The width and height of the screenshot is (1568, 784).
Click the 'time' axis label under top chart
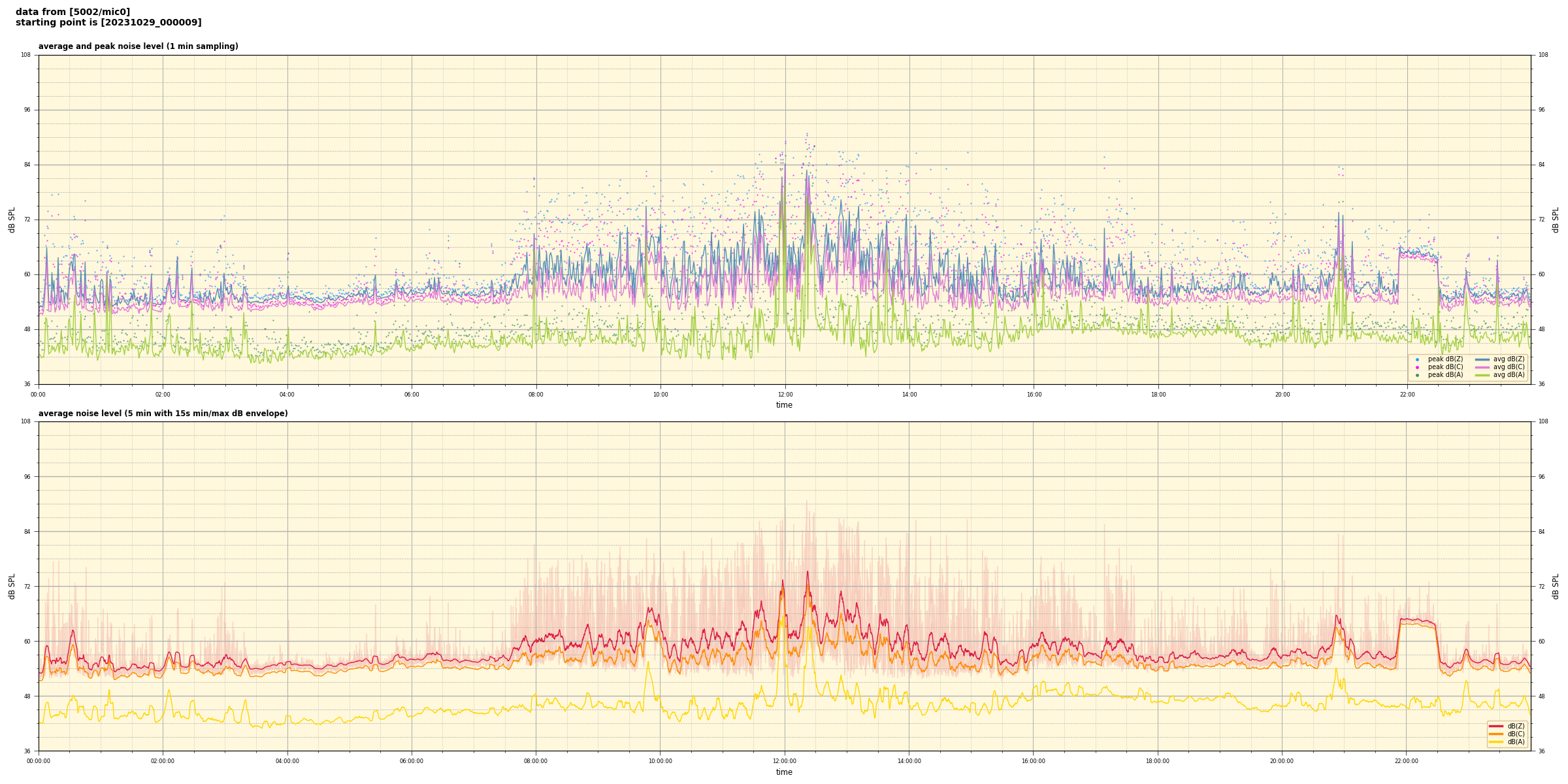pyautogui.click(x=784, y=405)
